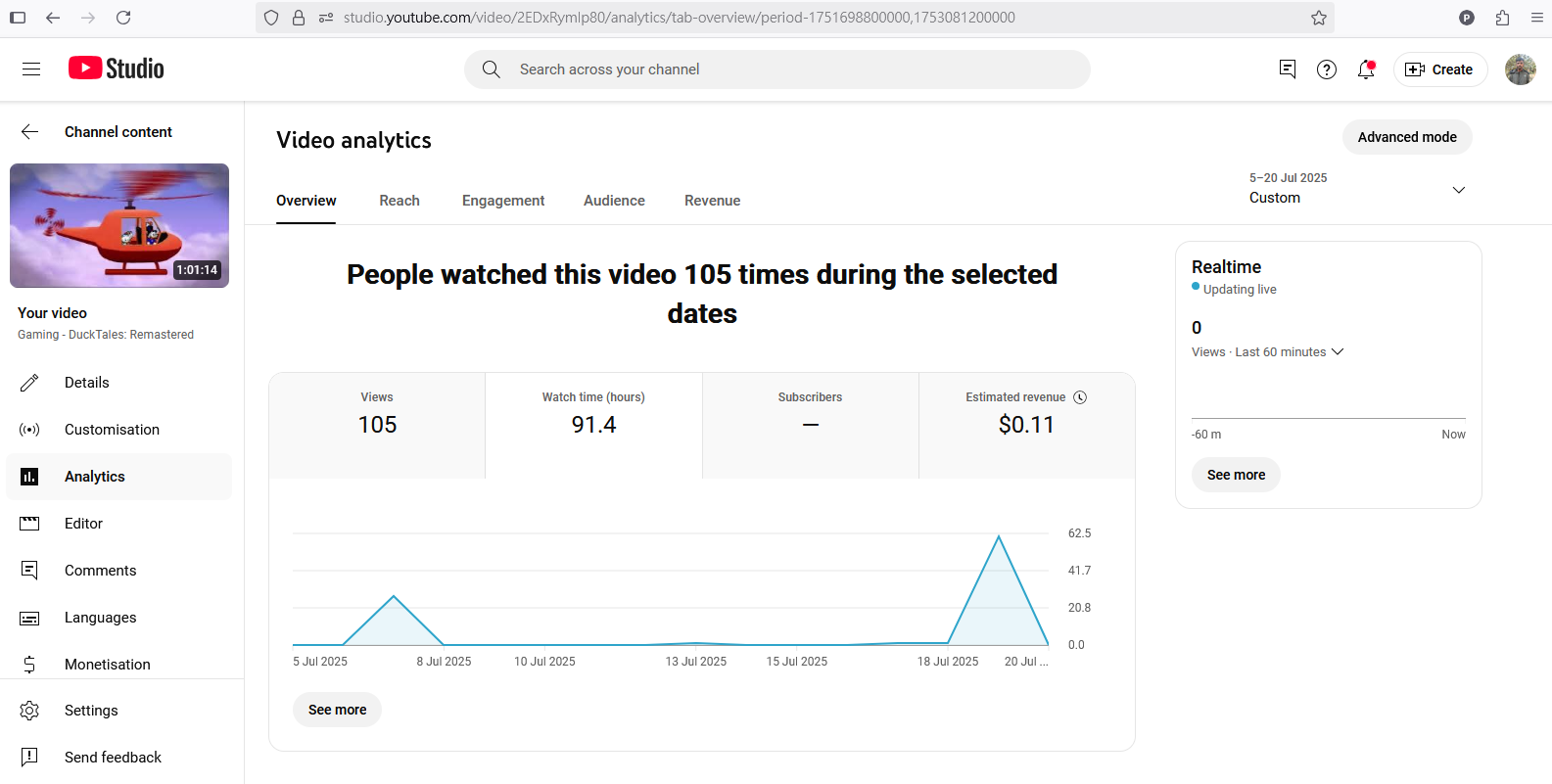Open the hamburger navigation menu
The width and height of the screenshot is (1552, 784).
[x=31, y=69]
